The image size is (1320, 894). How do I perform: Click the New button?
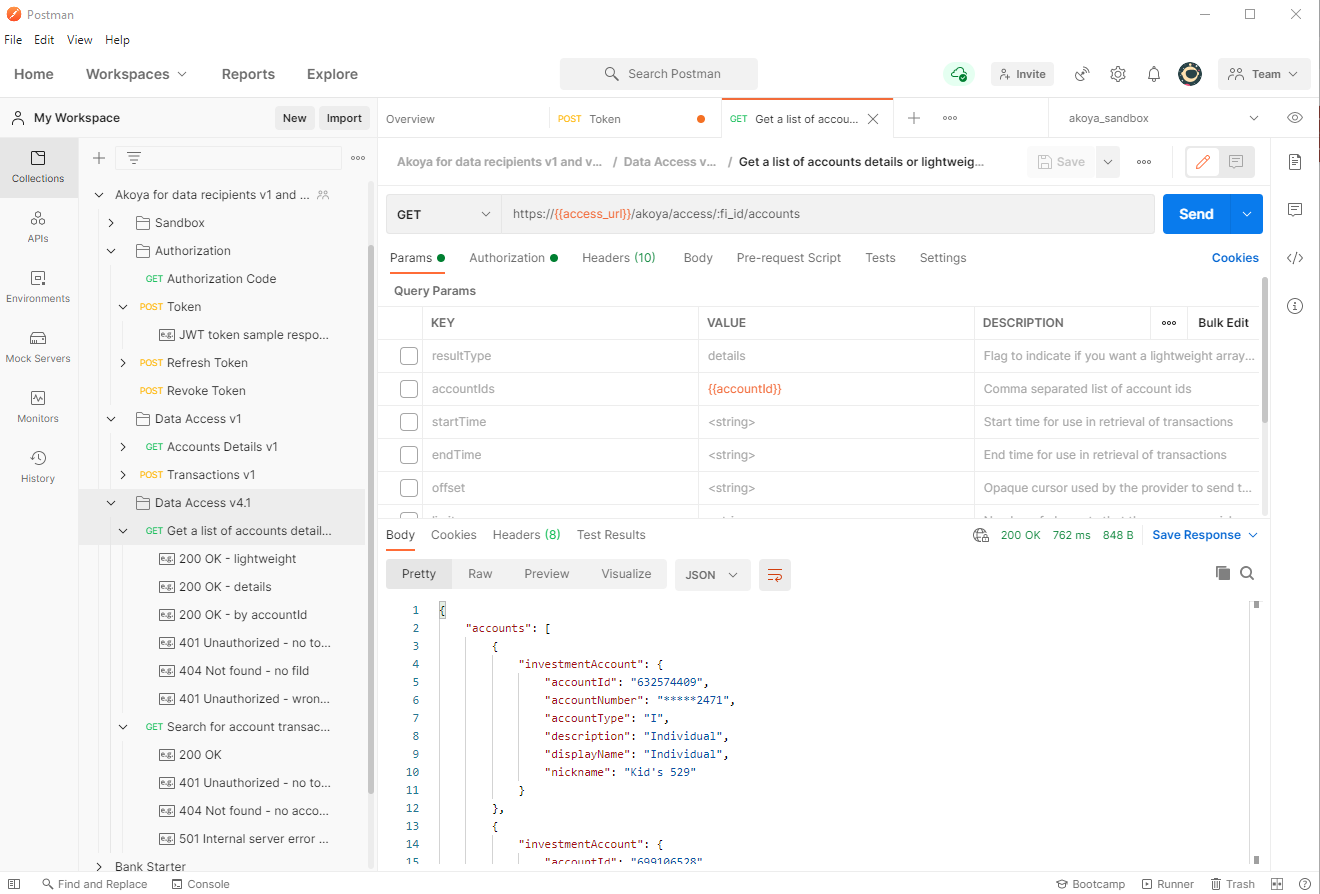294,118
